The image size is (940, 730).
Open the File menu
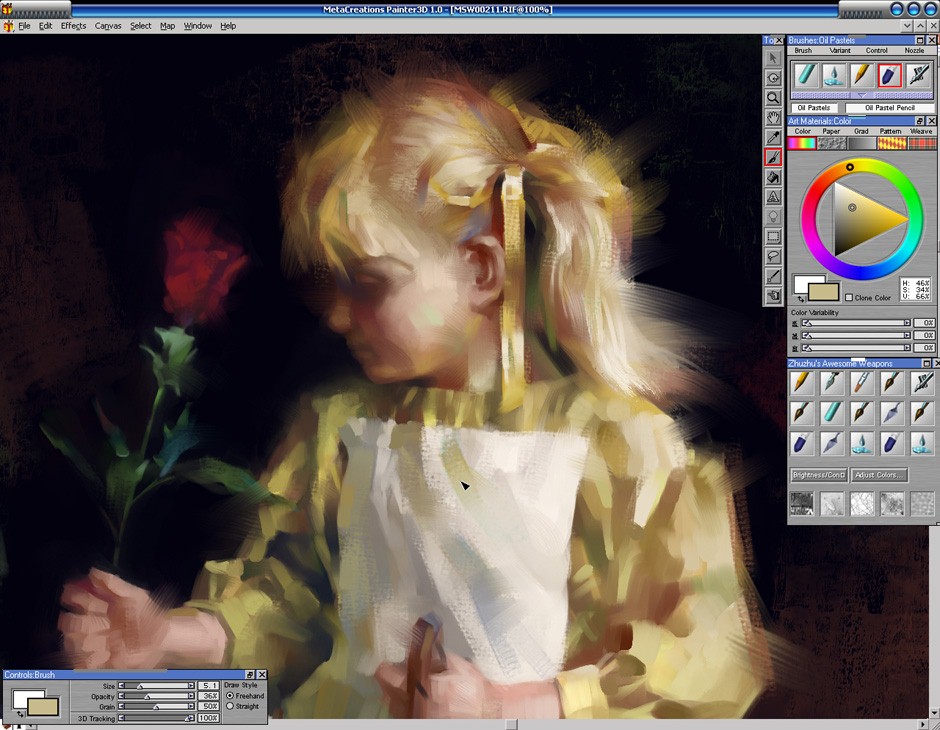coord(24,26)
